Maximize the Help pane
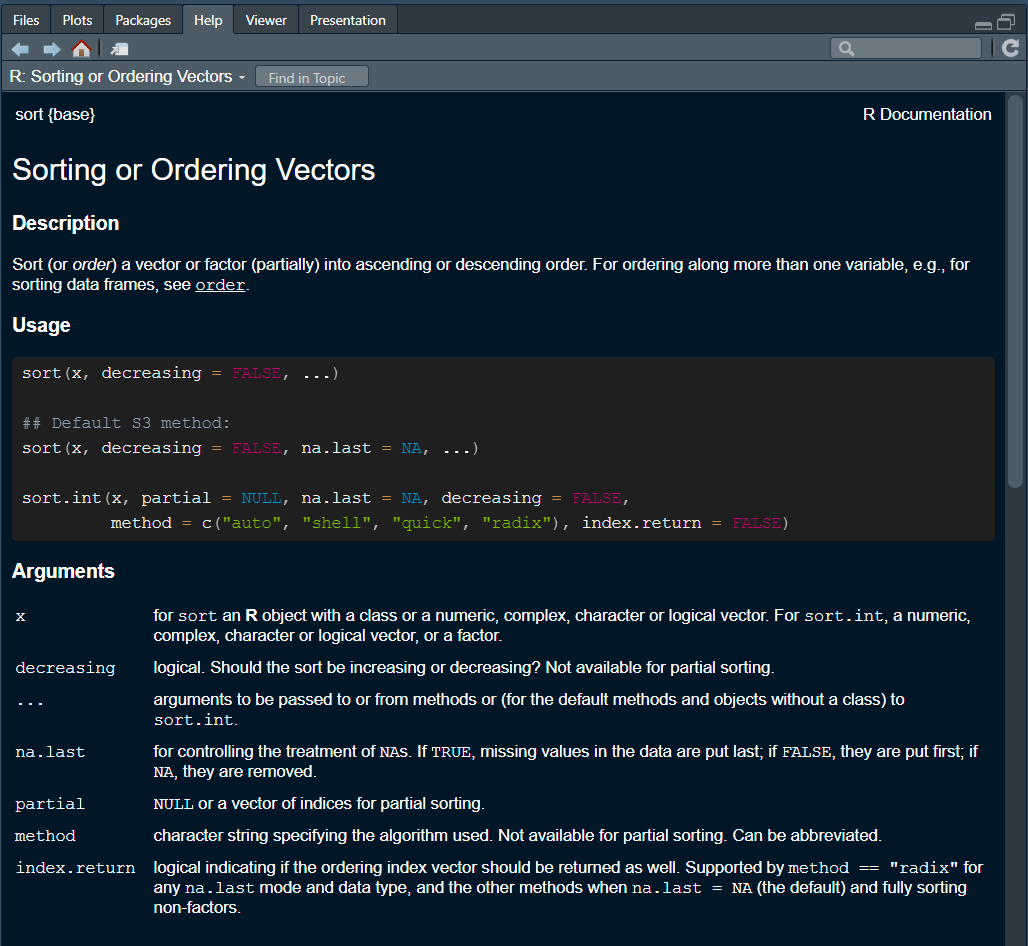The image size is (1028, 946). tap(1006, 22)
